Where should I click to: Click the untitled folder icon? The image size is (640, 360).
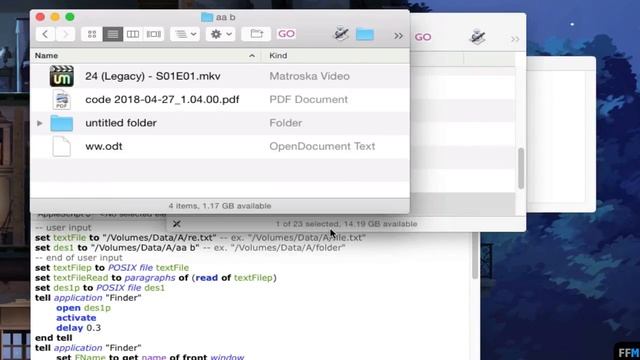coord(62,123)
